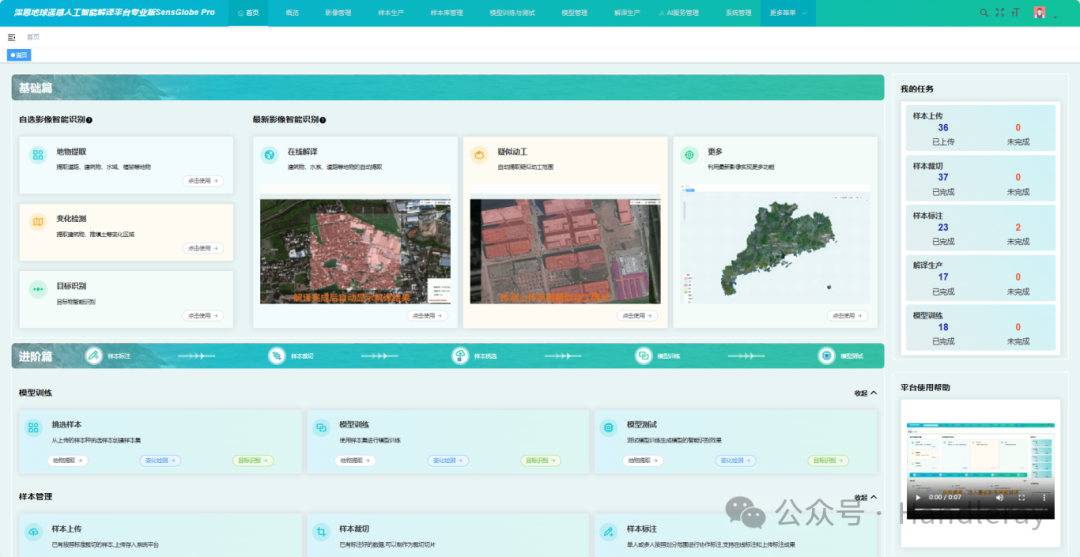
Task: Toggle fullscreen on the help video
Action: tap(1021, 496)
